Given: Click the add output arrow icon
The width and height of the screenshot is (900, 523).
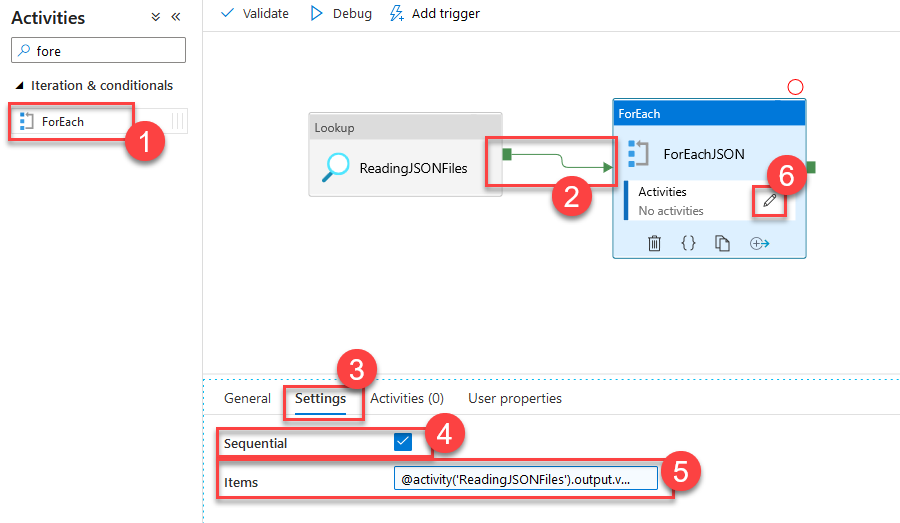Looking at the screenshot, I should (x=759, y=243).
